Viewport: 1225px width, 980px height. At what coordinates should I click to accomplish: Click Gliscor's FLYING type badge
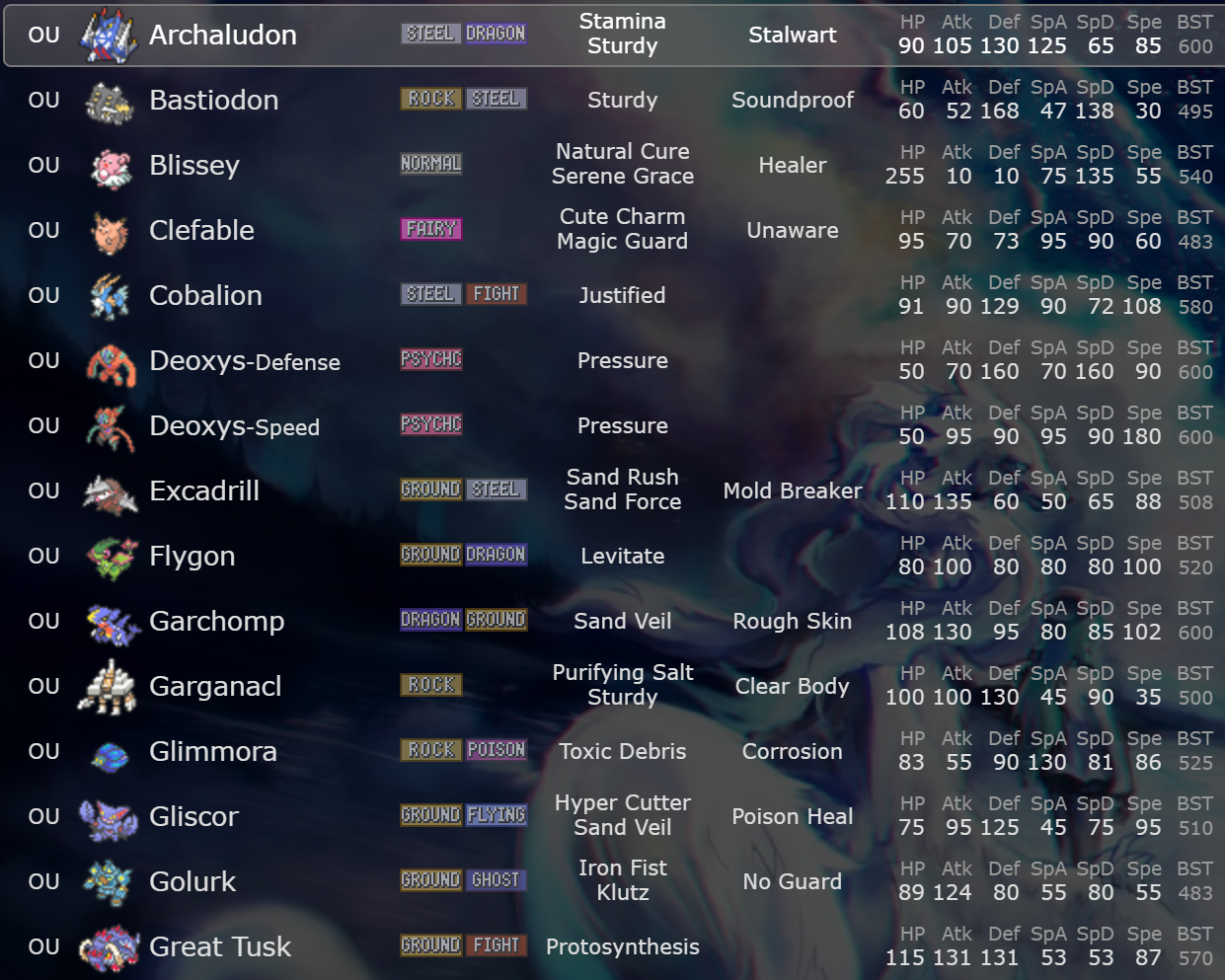496,815
